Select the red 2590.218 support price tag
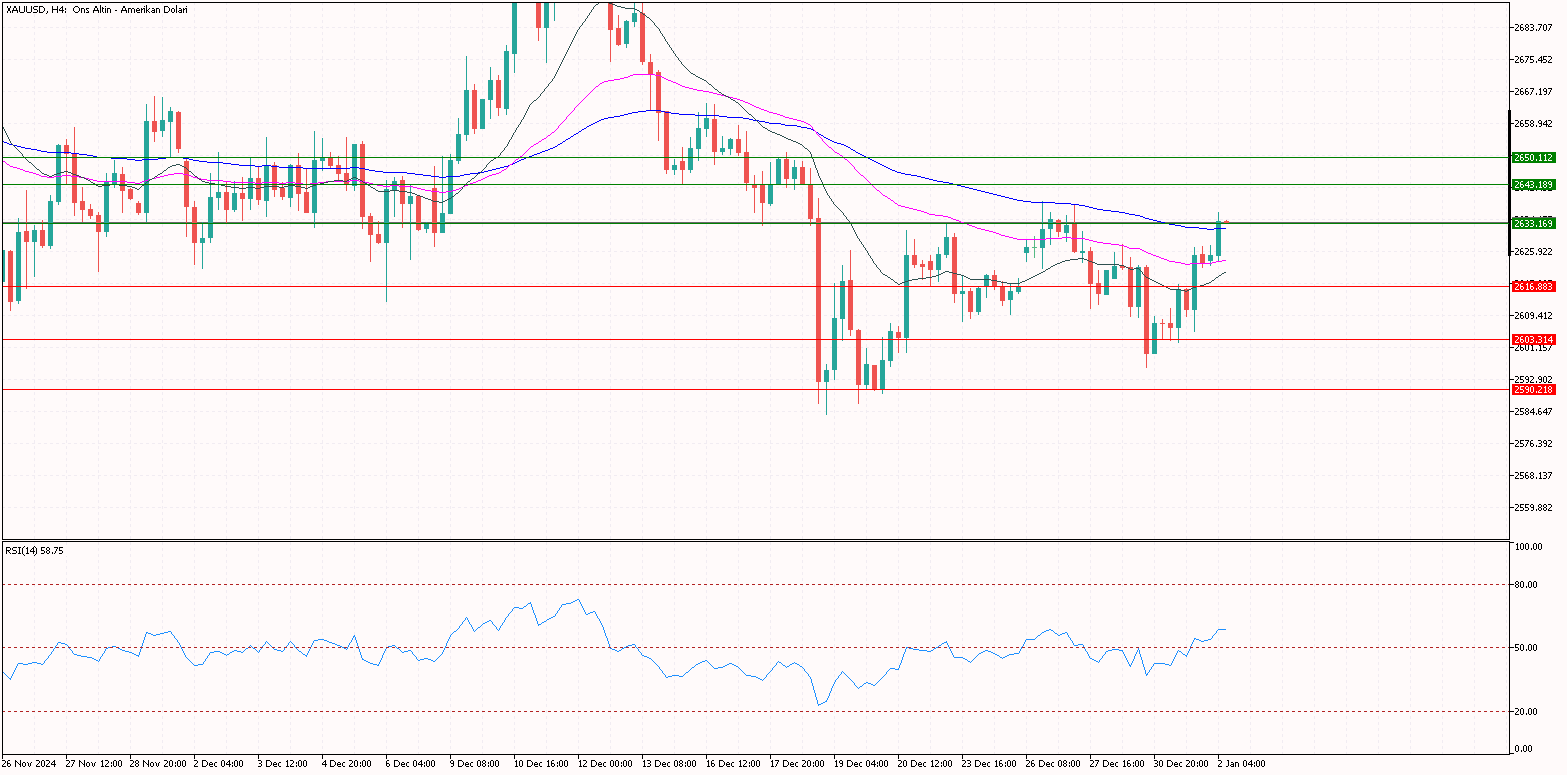Viewport: 1567px width, 775px height. (x=1533, y=390)
